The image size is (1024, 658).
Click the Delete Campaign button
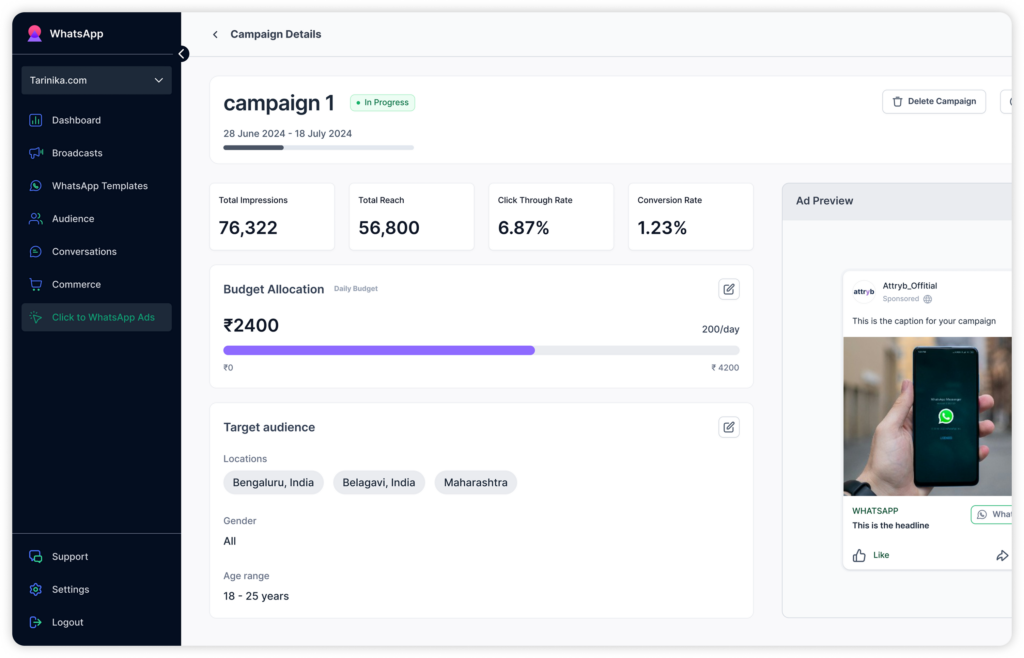point(934,102)
